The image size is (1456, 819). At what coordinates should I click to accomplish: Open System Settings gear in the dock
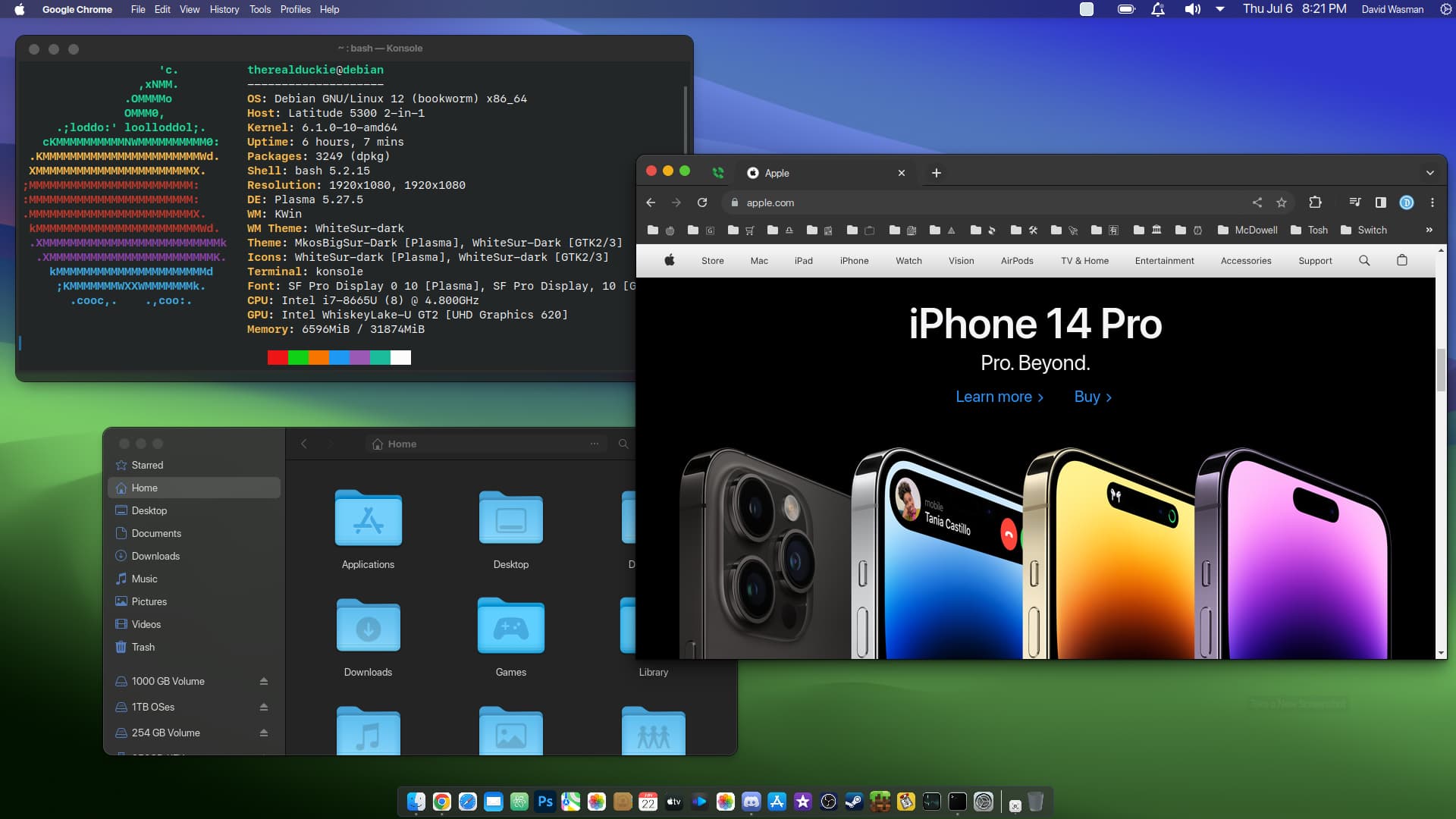coord(984,802)
